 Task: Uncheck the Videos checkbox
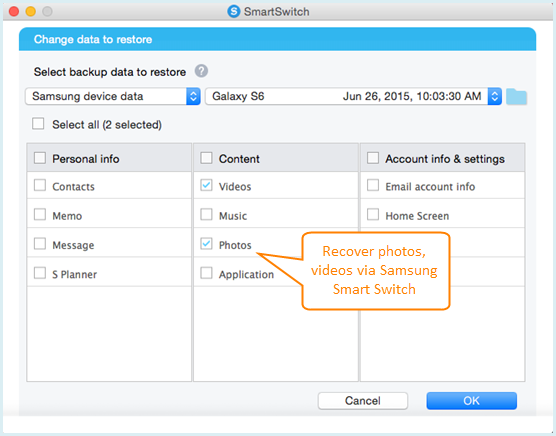point(206,185)
